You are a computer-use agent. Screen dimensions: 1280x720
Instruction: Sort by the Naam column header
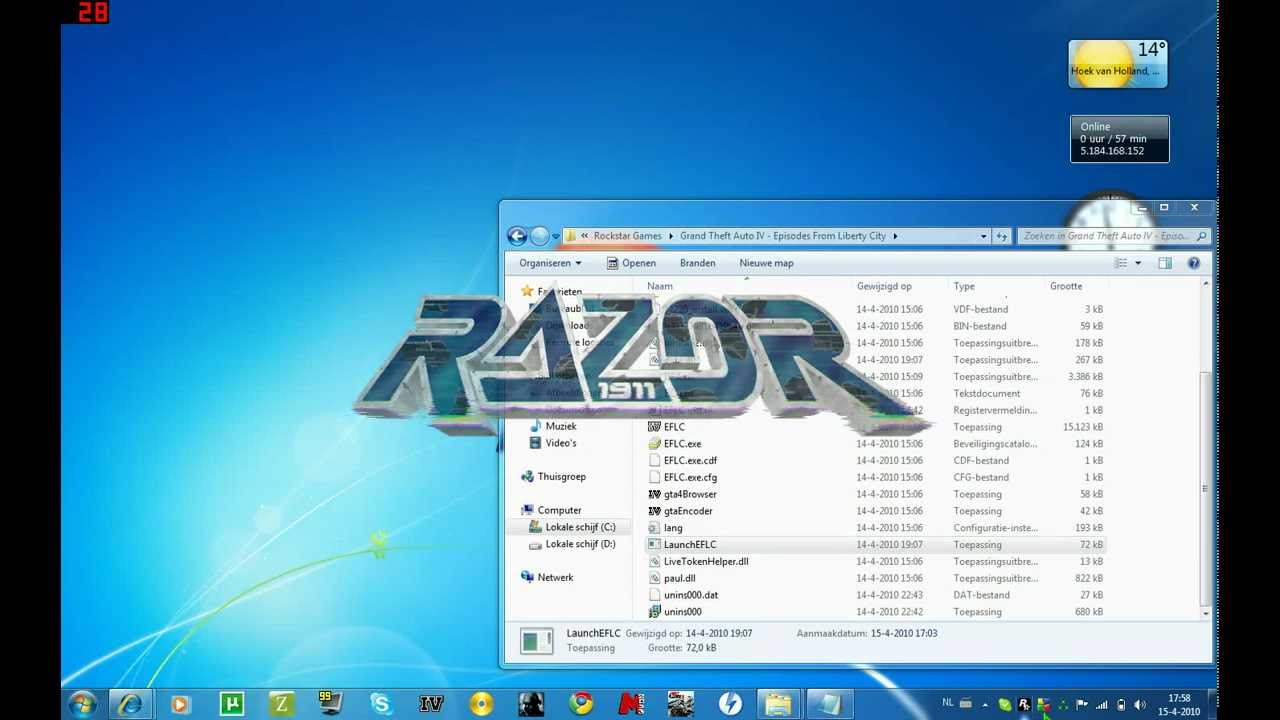pyautogui.click(x=660, y=286)
